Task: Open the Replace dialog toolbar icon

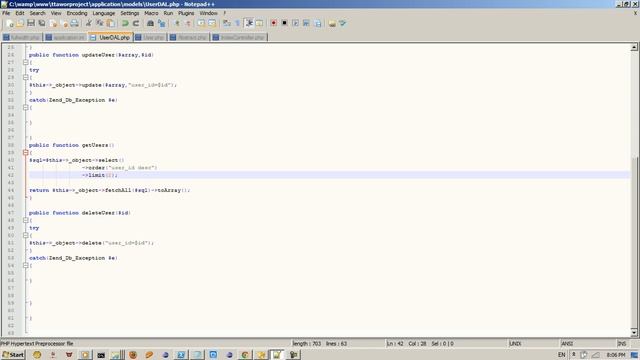Action: tap(162, 23)
